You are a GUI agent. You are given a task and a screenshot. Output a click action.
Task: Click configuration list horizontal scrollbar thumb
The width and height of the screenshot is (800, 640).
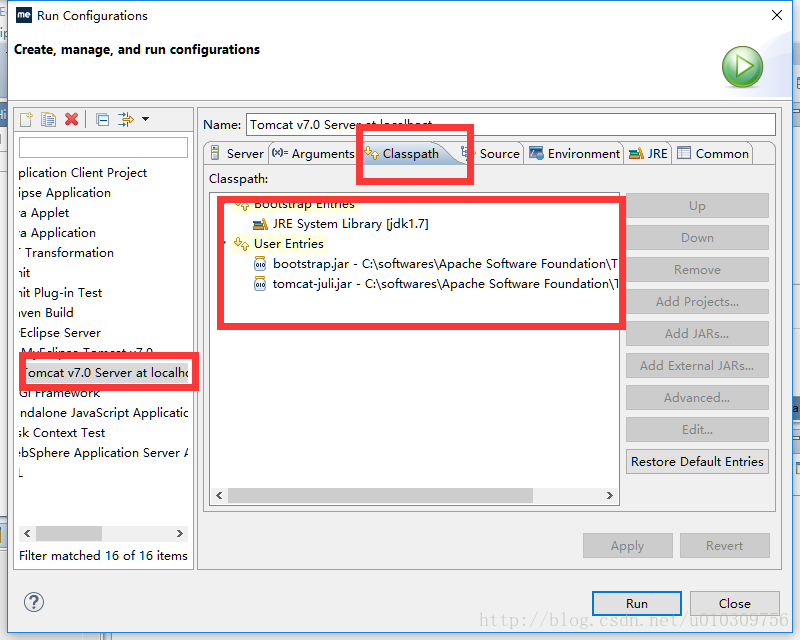[69, 533]
